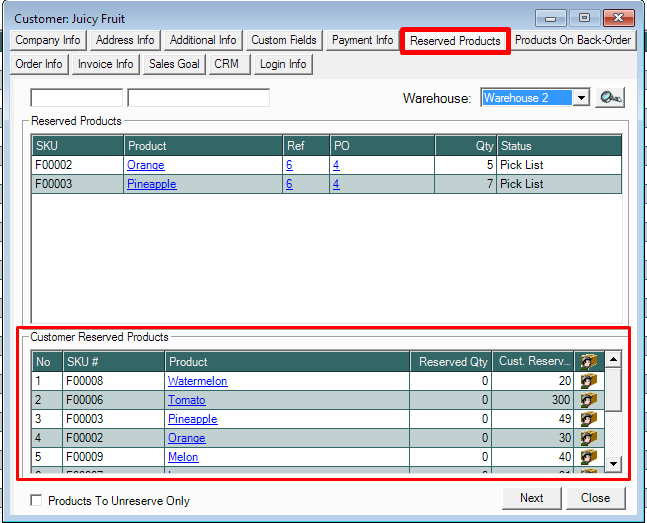This screenshot has height=523, width=647.
Task: Open the Watermelon product link
Action: [197, 381]
